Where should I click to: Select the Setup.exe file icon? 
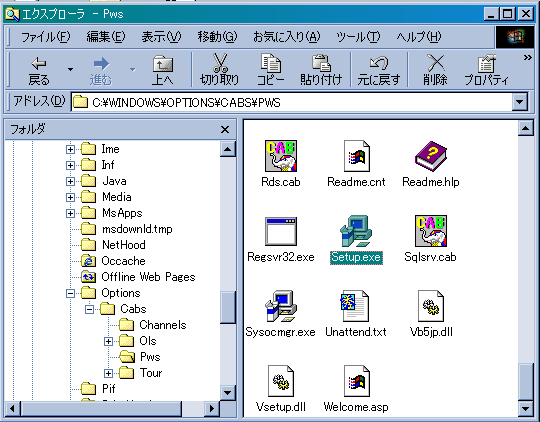click(x=356, y=231)
